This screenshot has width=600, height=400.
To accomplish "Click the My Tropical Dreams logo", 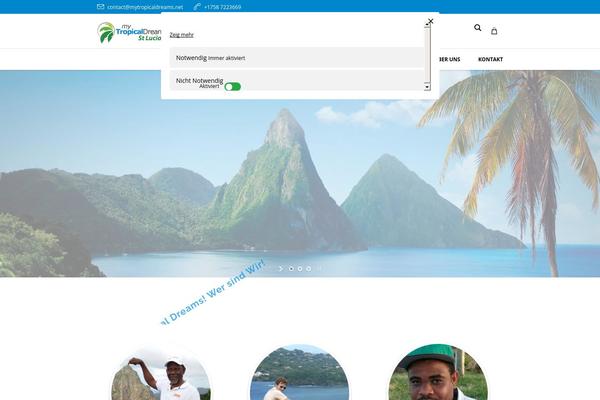I will (x=129, y=32).
